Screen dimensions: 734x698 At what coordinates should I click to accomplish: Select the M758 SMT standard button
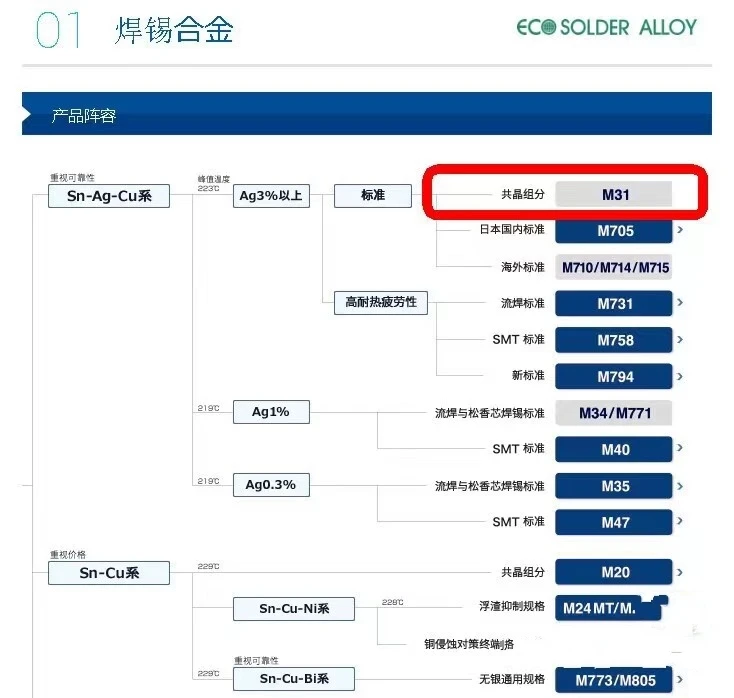[x=614, y=340]
